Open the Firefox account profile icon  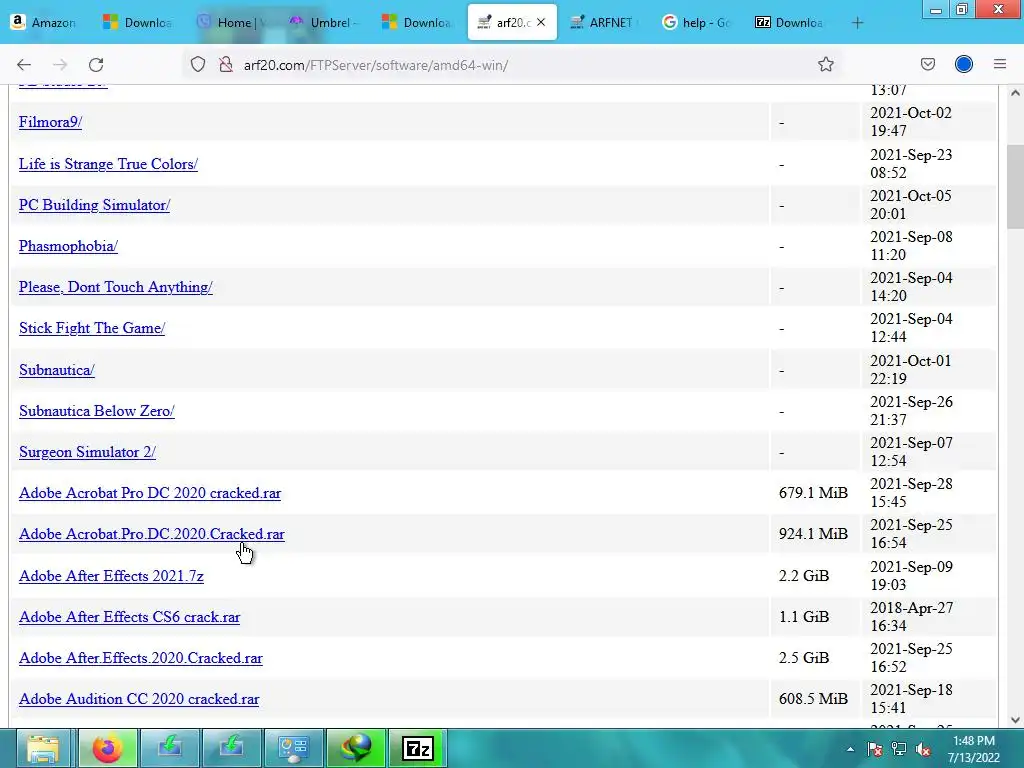point(964,64)
